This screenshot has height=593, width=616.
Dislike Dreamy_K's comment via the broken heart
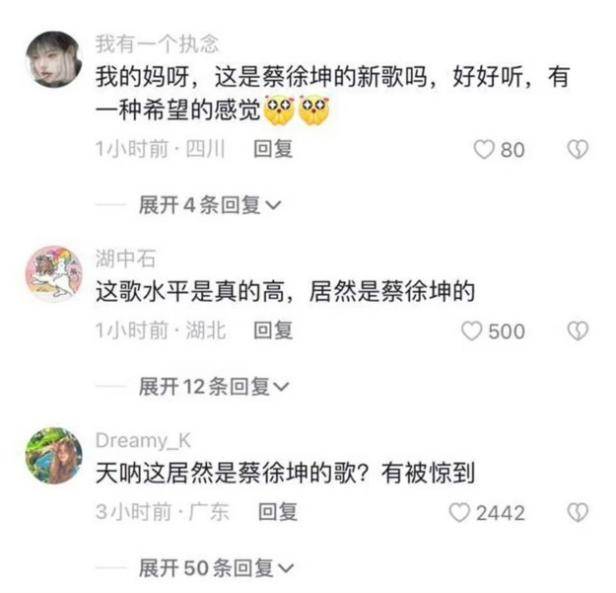[578, 512]
